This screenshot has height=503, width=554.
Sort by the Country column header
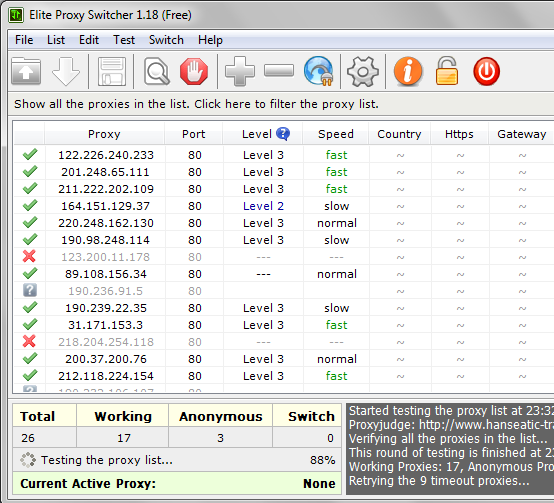[x=399, y=134]
